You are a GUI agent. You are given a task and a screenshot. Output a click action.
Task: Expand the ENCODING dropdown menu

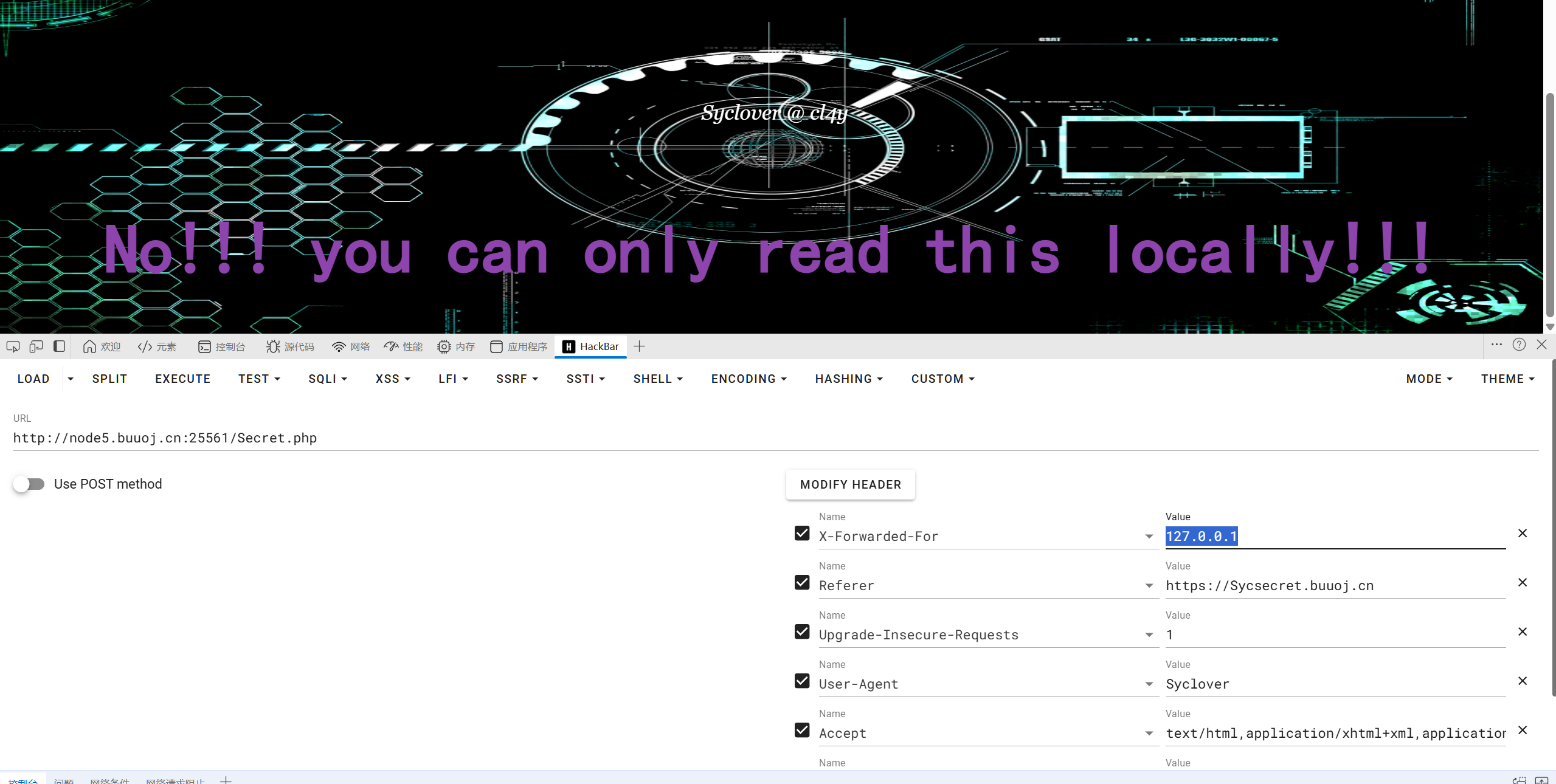749,379
